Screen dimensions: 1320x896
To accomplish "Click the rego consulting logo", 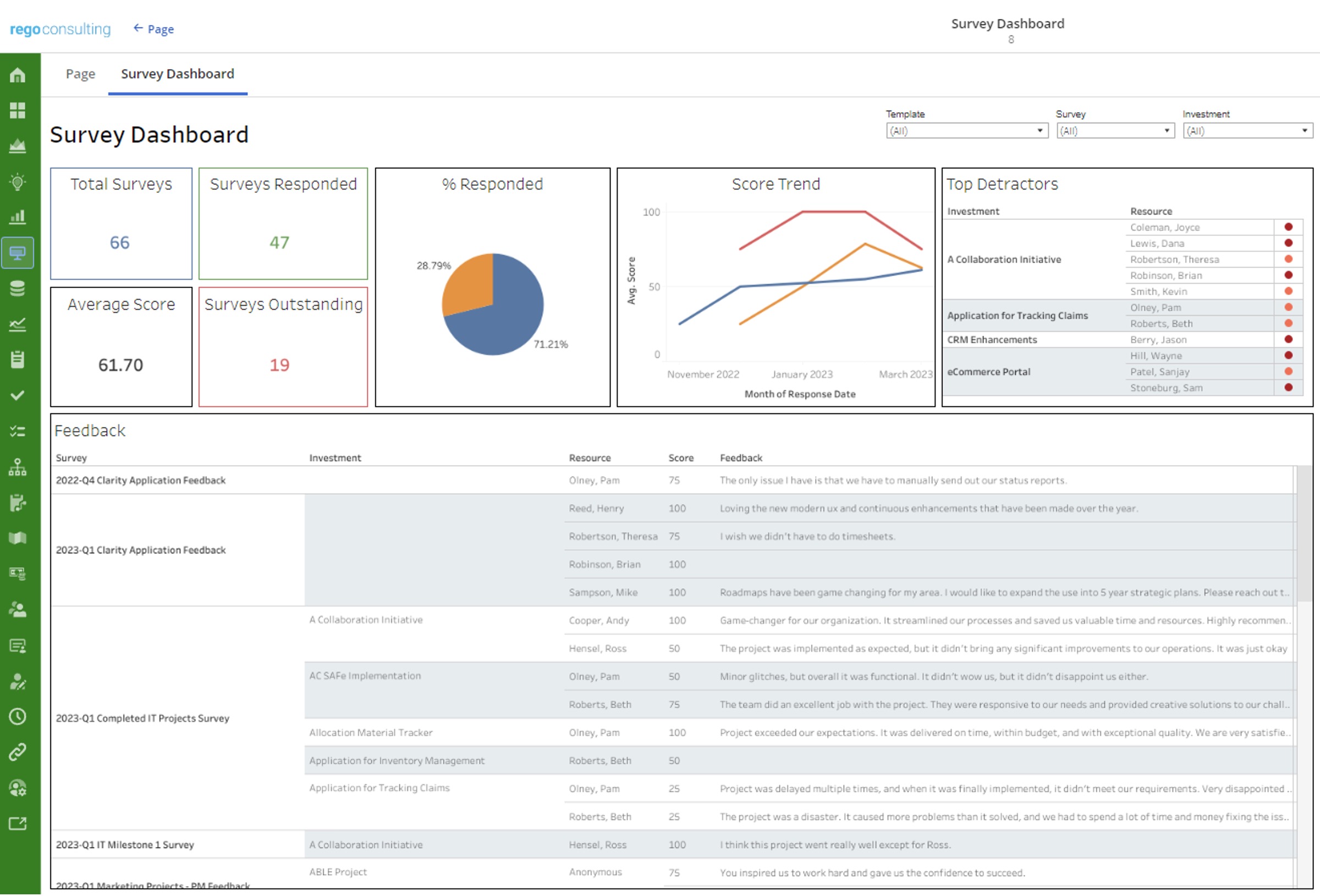I will (60, 29).
